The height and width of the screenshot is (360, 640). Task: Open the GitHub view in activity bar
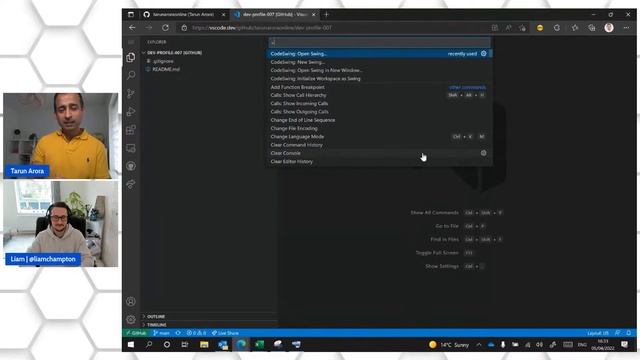click(131, 166)
